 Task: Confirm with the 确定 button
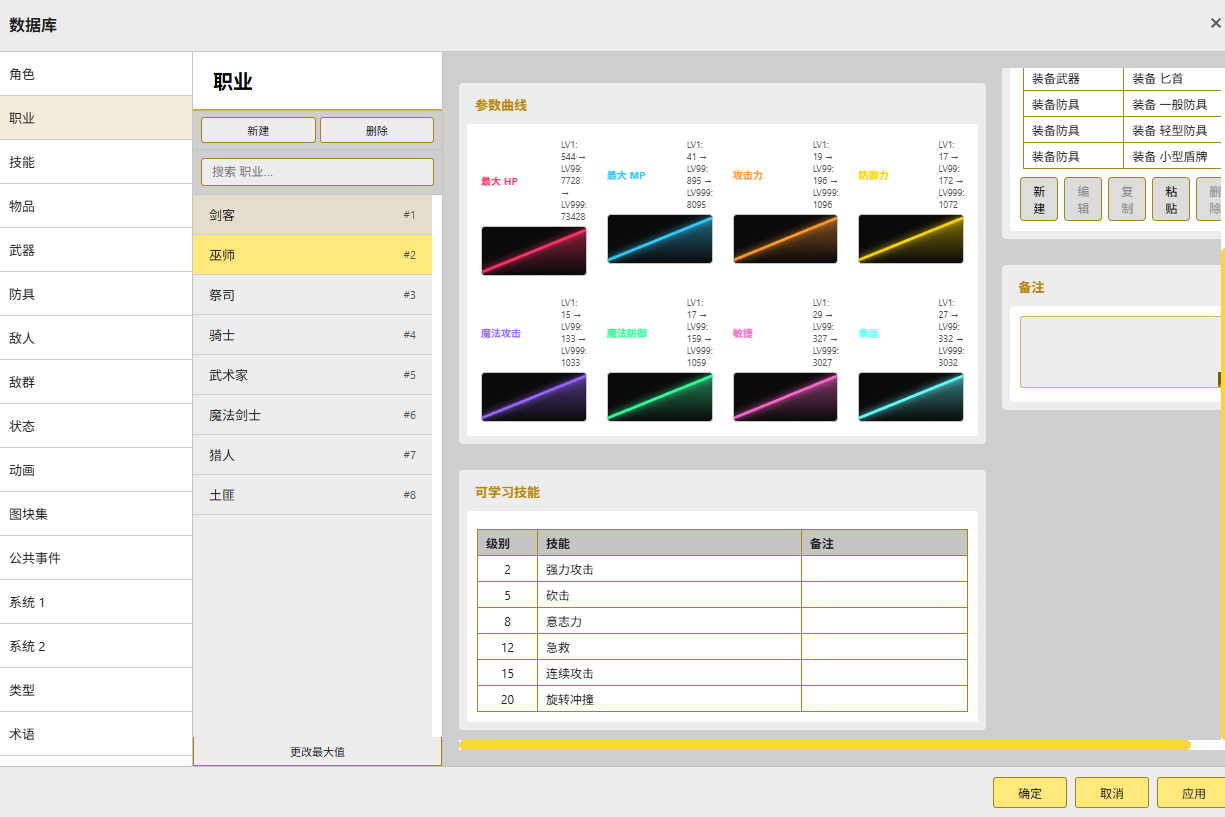pos(1030,793)
